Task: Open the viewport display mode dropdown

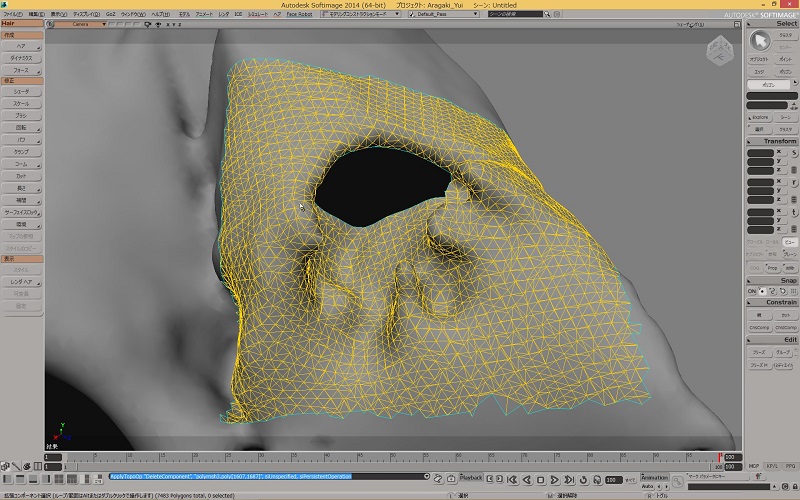Action: tap(691, 24)
